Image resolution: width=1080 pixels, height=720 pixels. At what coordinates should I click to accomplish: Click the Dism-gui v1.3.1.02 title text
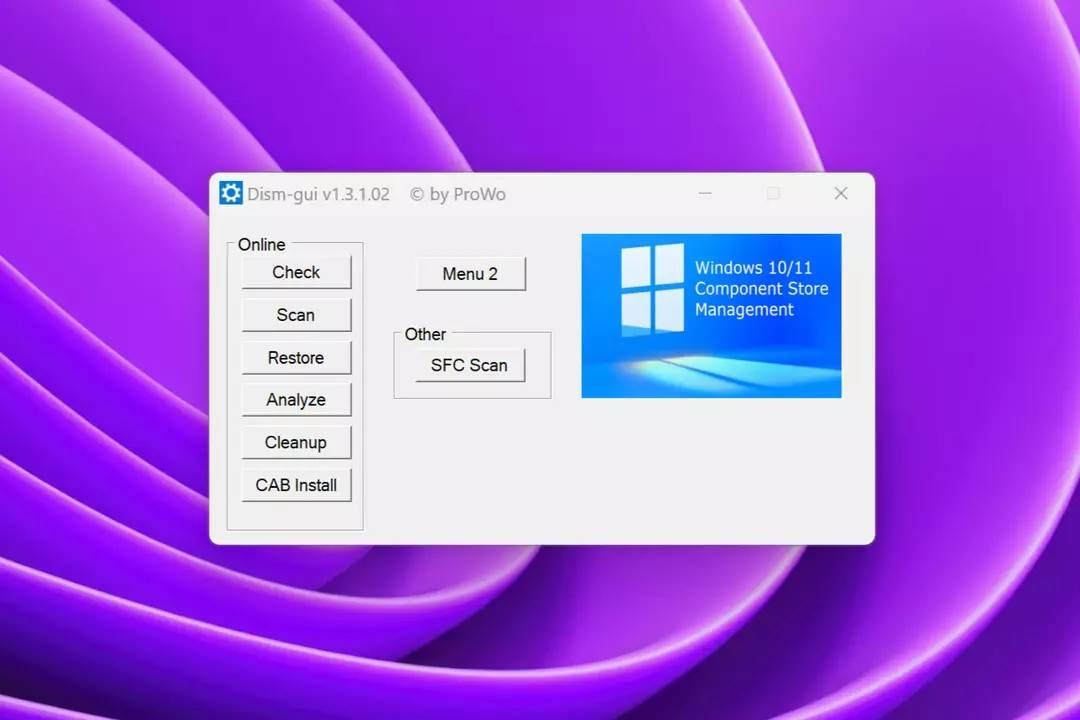(318, 194)
